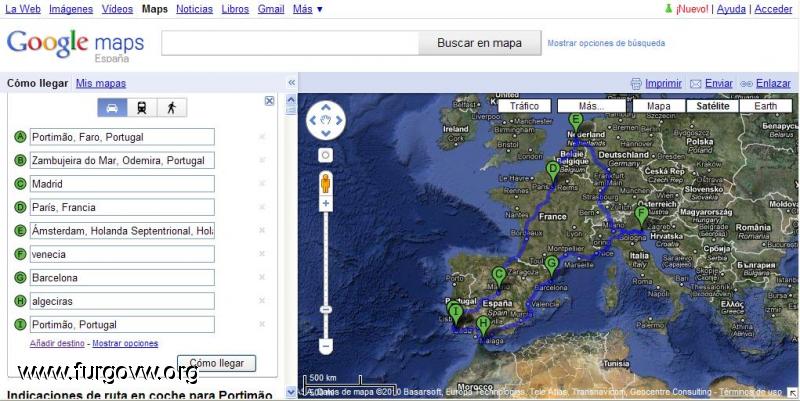Remove the algeciras destination with its X
Screen dimensions: 800x401
tap(262, 301)
